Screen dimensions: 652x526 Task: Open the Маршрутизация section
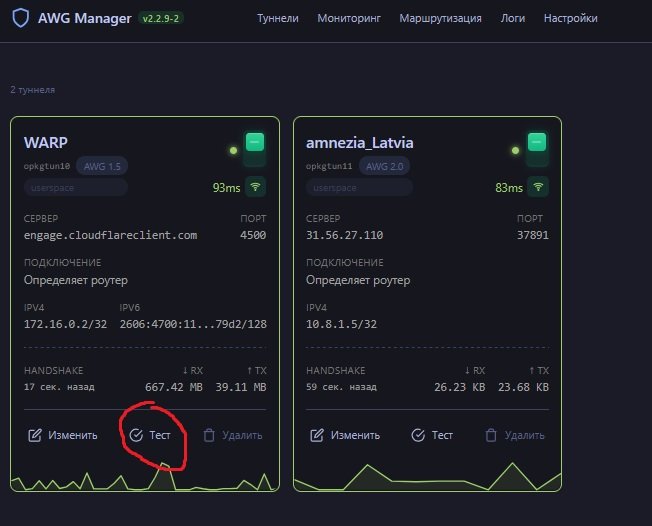pyautogui.click(x=440, y=18)
